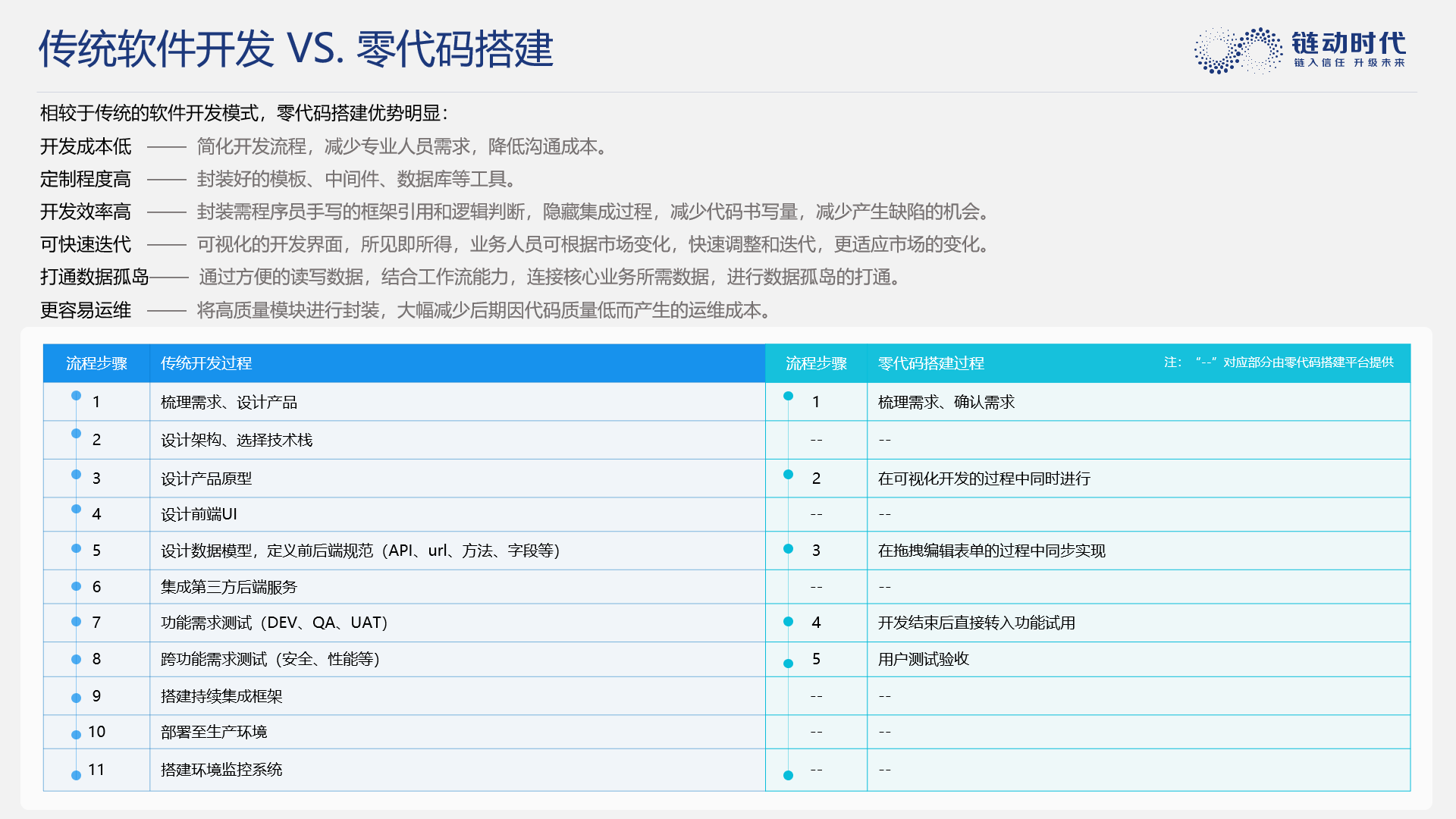Select the heading 开发效率高

click(x=86, y=212)
